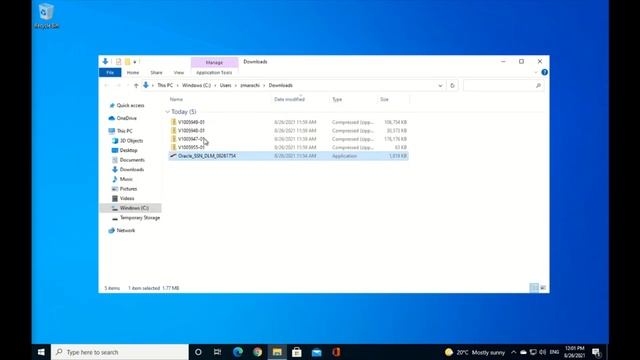Select Windows (C:) drive in the navigation pane
This screenshot has height=360, width=640.
131,208
